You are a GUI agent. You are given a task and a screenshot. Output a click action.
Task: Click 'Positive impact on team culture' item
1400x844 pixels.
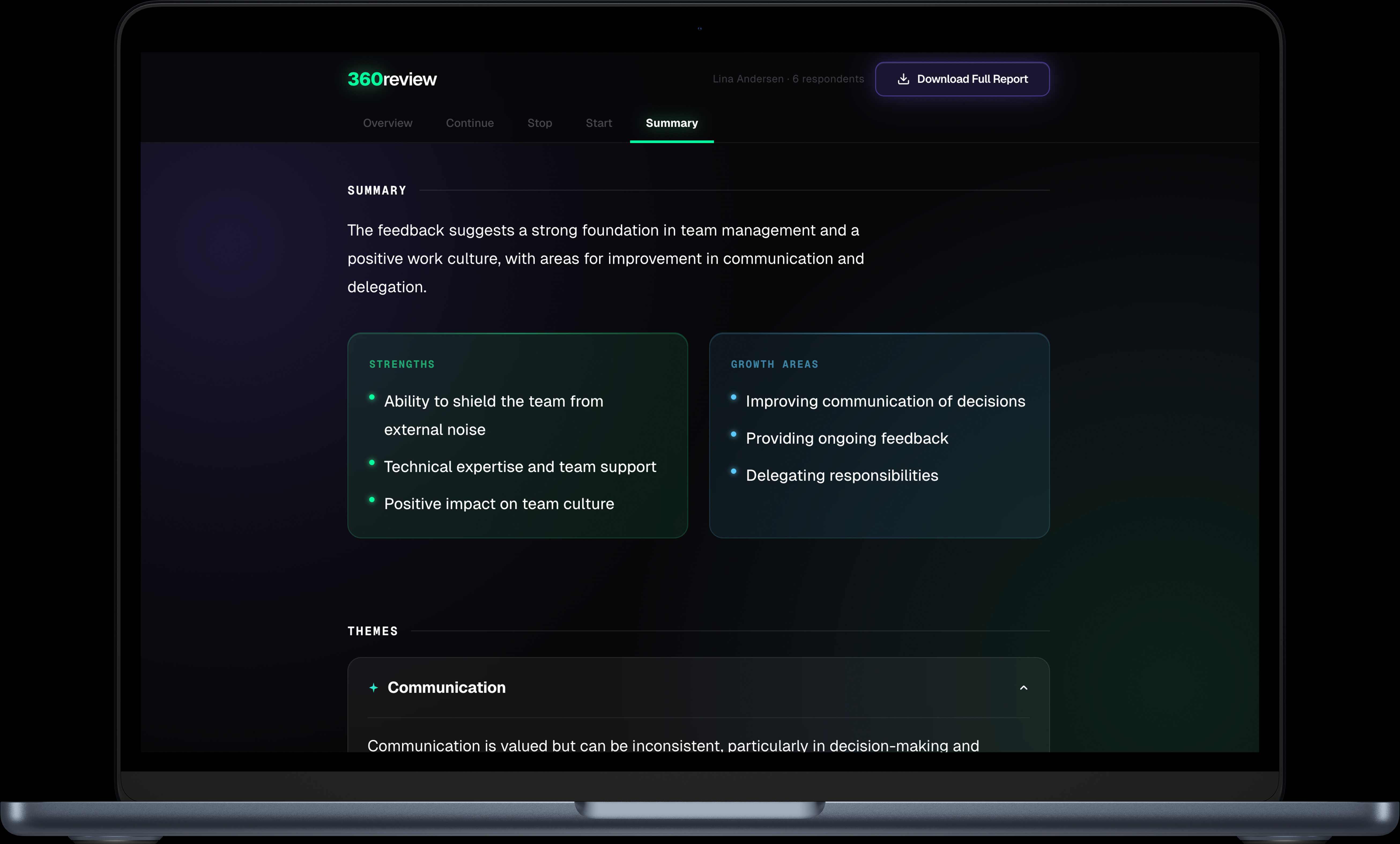(x=499, y=504)
